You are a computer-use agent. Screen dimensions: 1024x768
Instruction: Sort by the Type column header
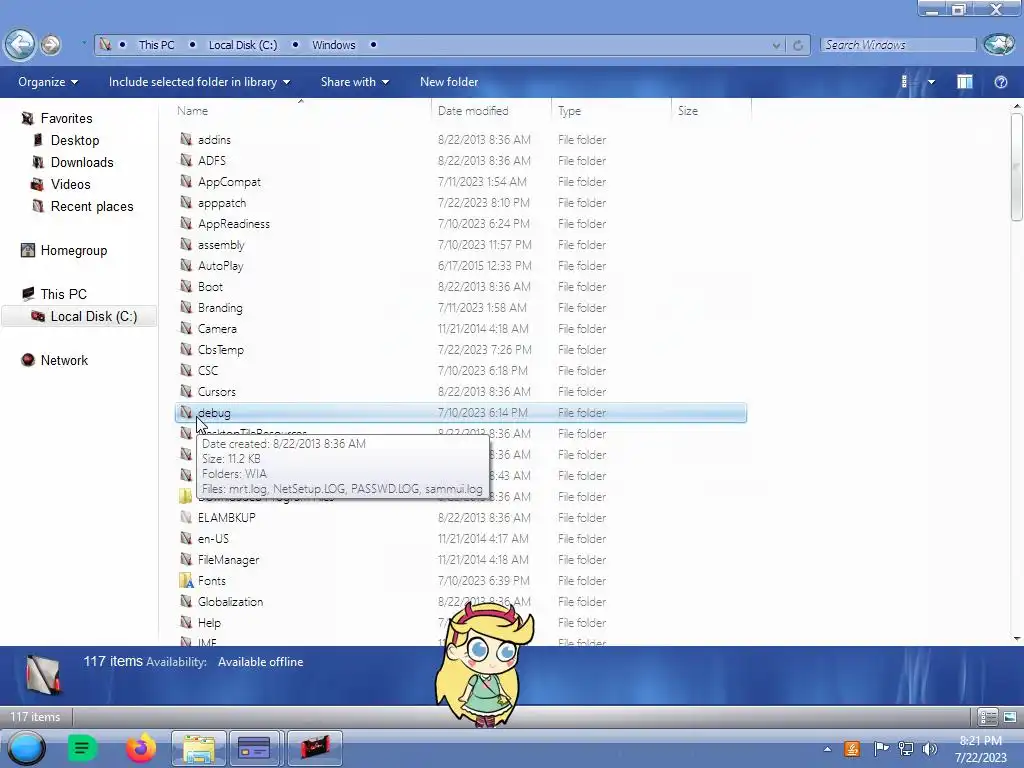coord(569,111)
